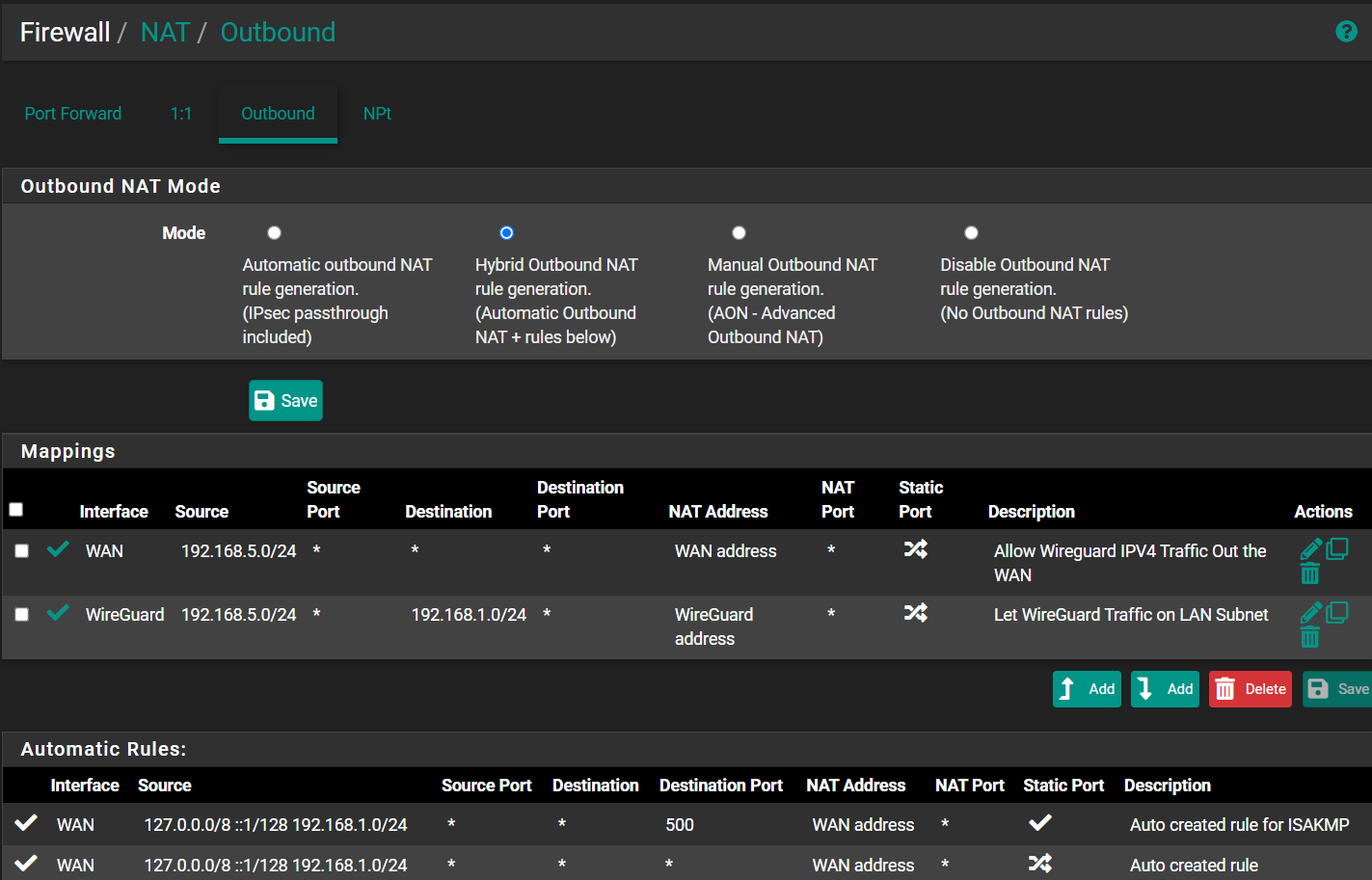
Task: Select Automatic outbound NAT rule generation mode
Action: pos(274,232)
